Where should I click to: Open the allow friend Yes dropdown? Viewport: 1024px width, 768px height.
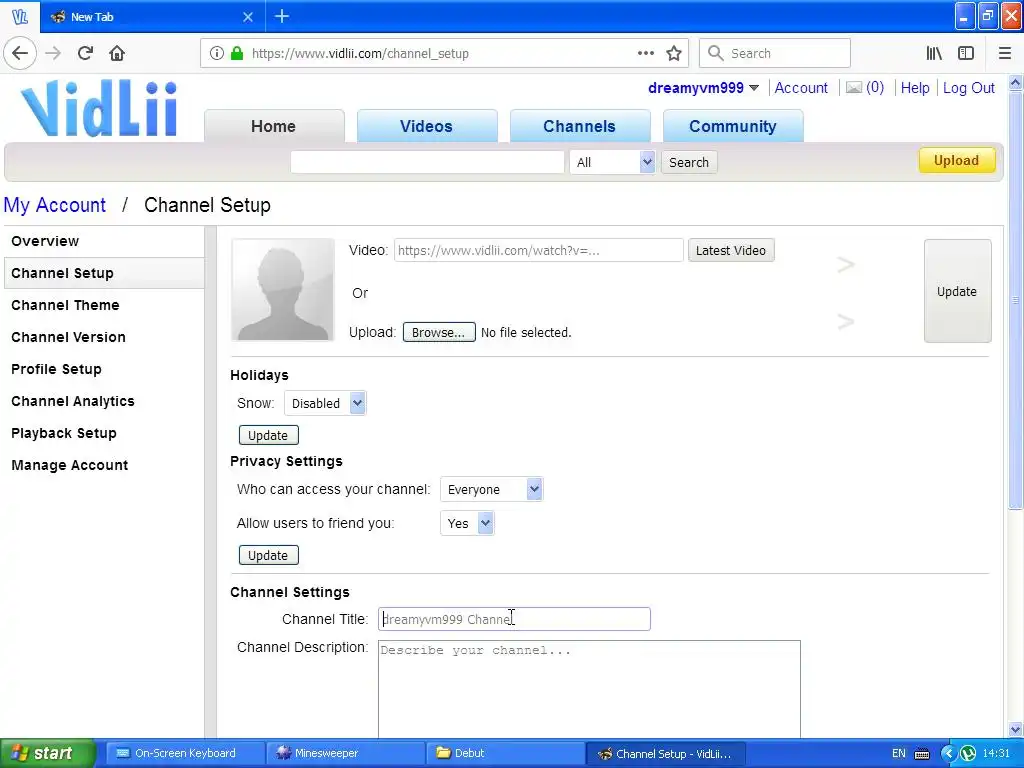[x=467, y=523]
